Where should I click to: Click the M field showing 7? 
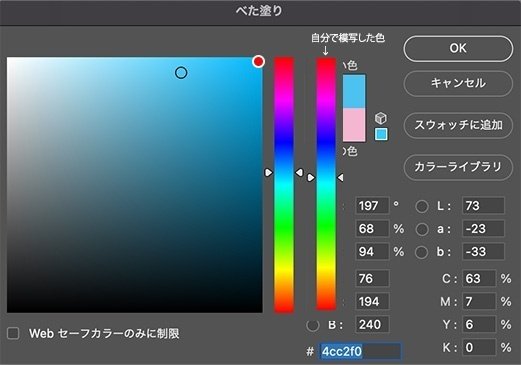[x=479, y=302]
